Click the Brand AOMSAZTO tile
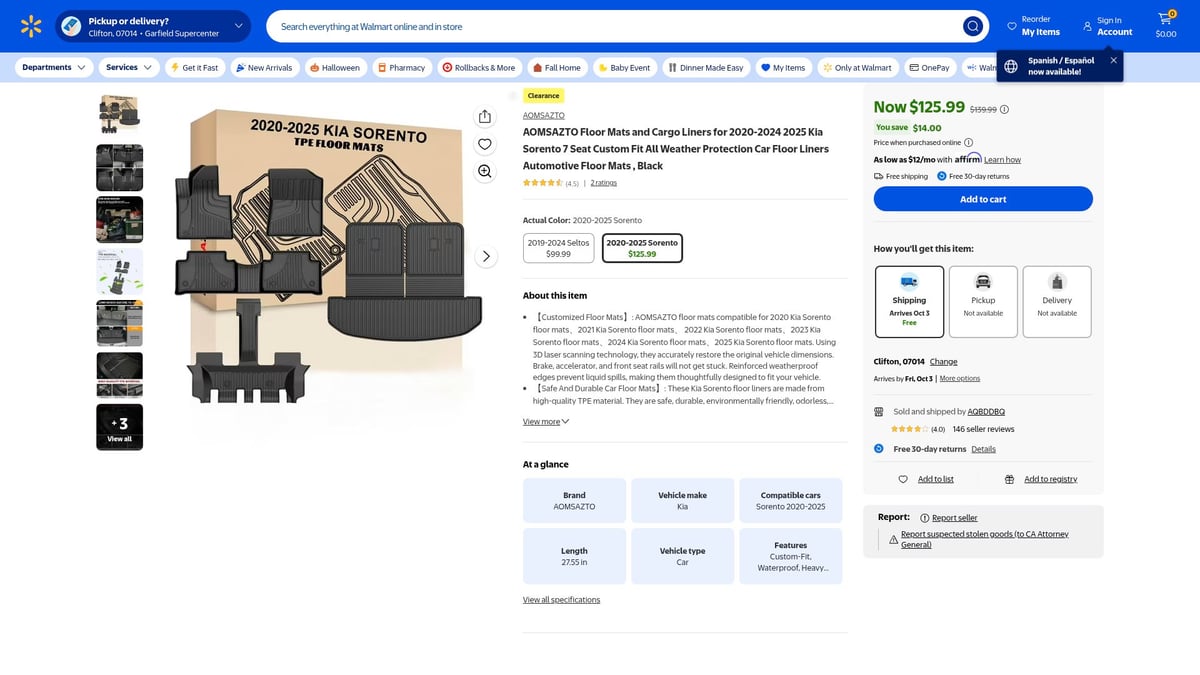This screenshot has height=675, width=1200. [x=574, y=500]
